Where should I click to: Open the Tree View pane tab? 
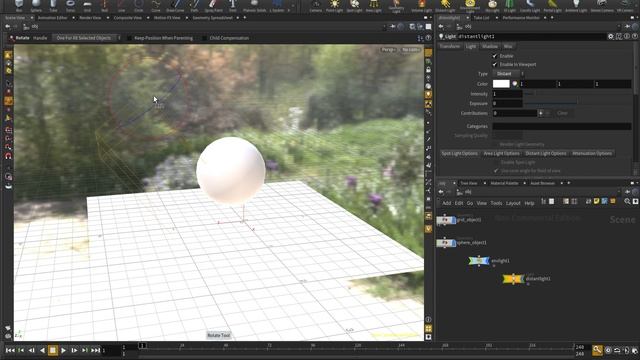coord(469,183)
